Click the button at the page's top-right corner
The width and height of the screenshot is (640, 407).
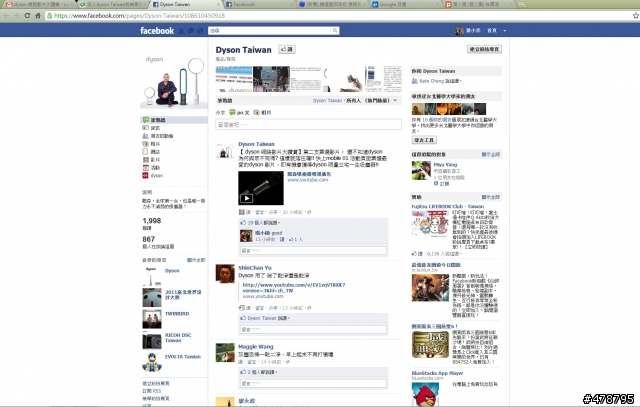[x=484, y=49]
